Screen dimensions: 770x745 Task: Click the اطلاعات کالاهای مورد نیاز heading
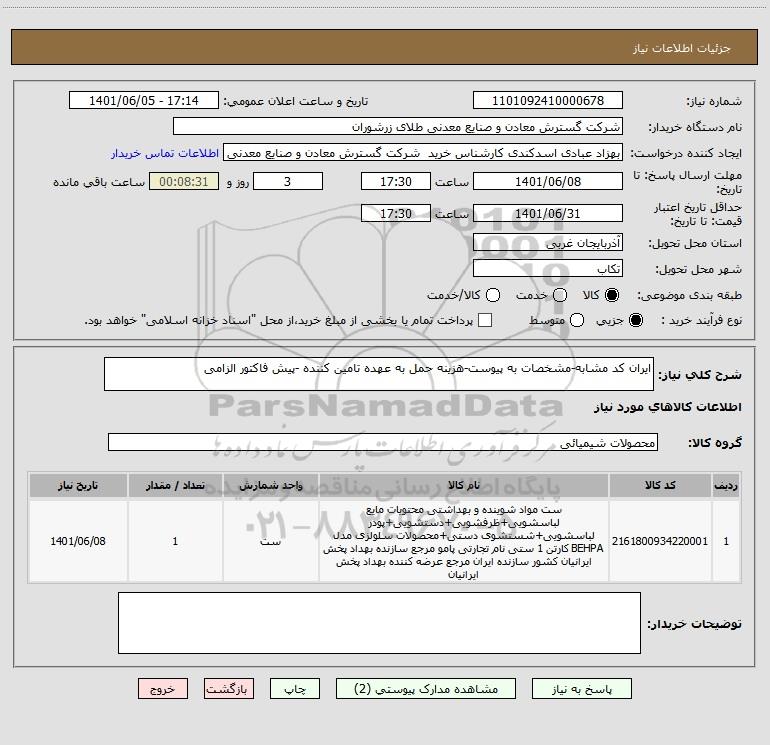click(668, 407)
